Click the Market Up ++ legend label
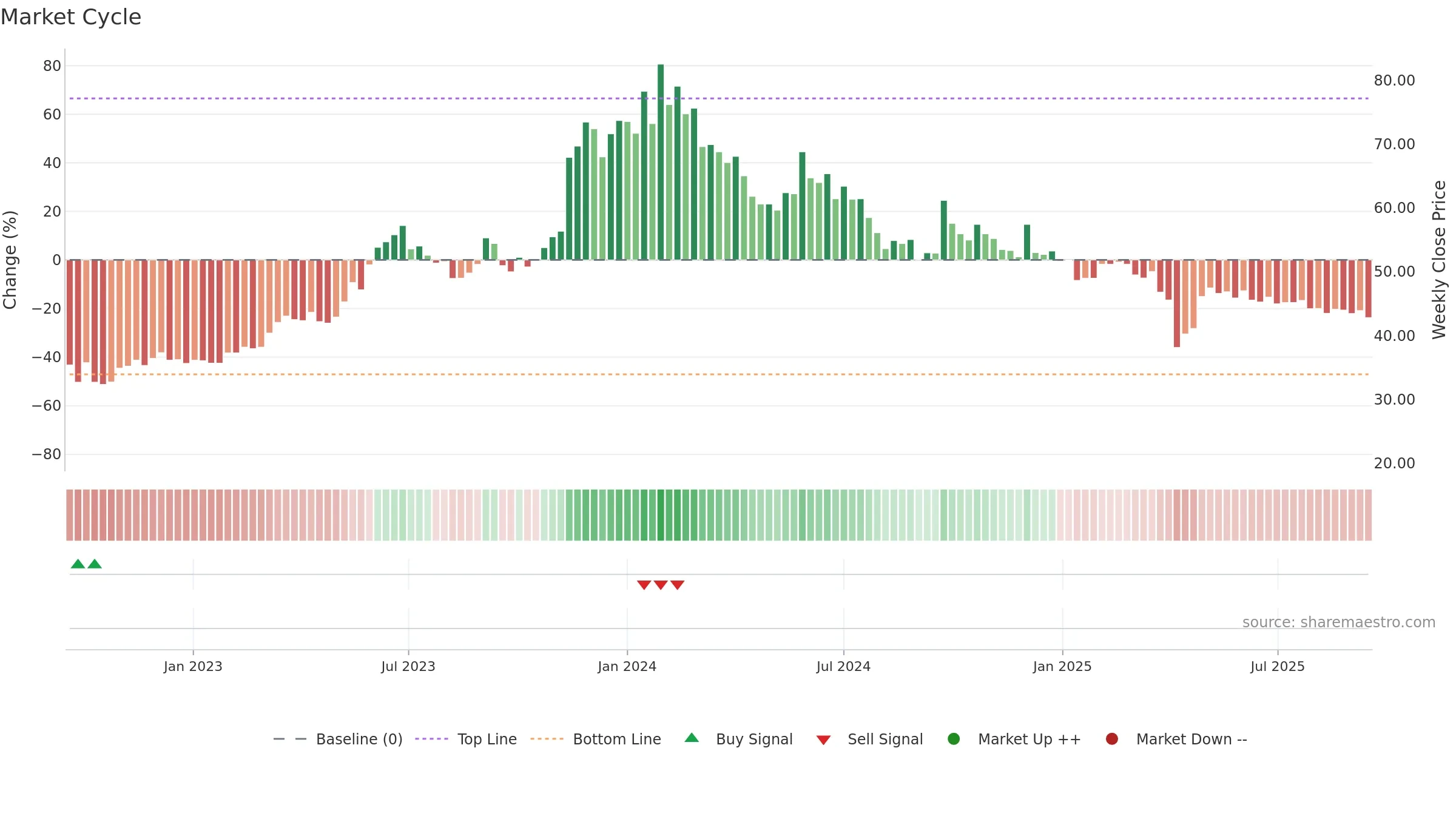This screenshot has height=819, width=1456. pyautogui.click(x=1030, y=739)
